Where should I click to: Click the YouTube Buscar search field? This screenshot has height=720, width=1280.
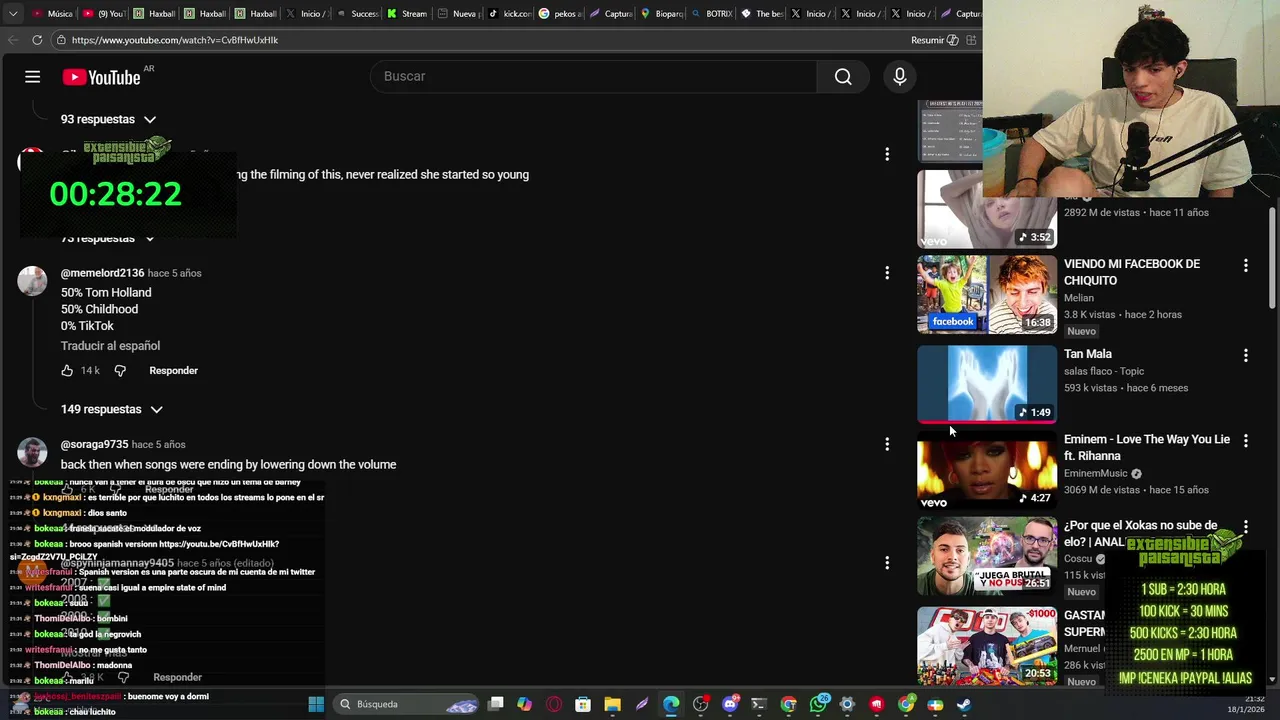coord(594,76)
